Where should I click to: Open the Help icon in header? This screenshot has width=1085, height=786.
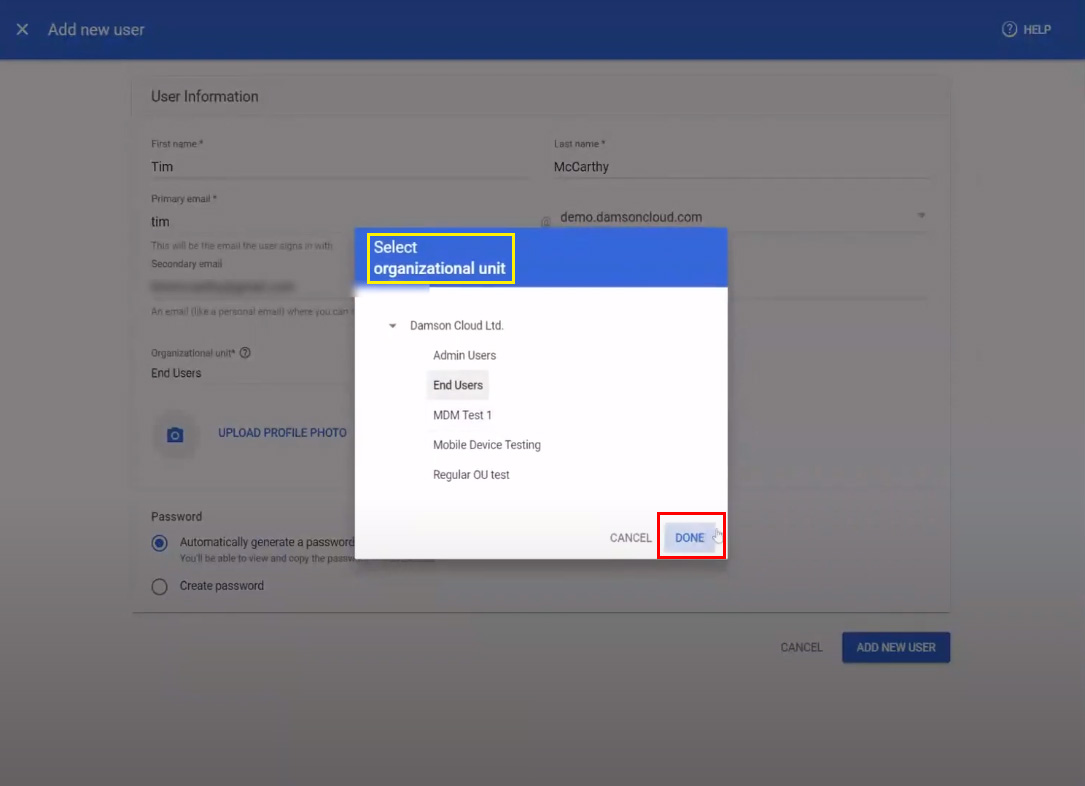pyautogui.click(x=1010, y=30)
